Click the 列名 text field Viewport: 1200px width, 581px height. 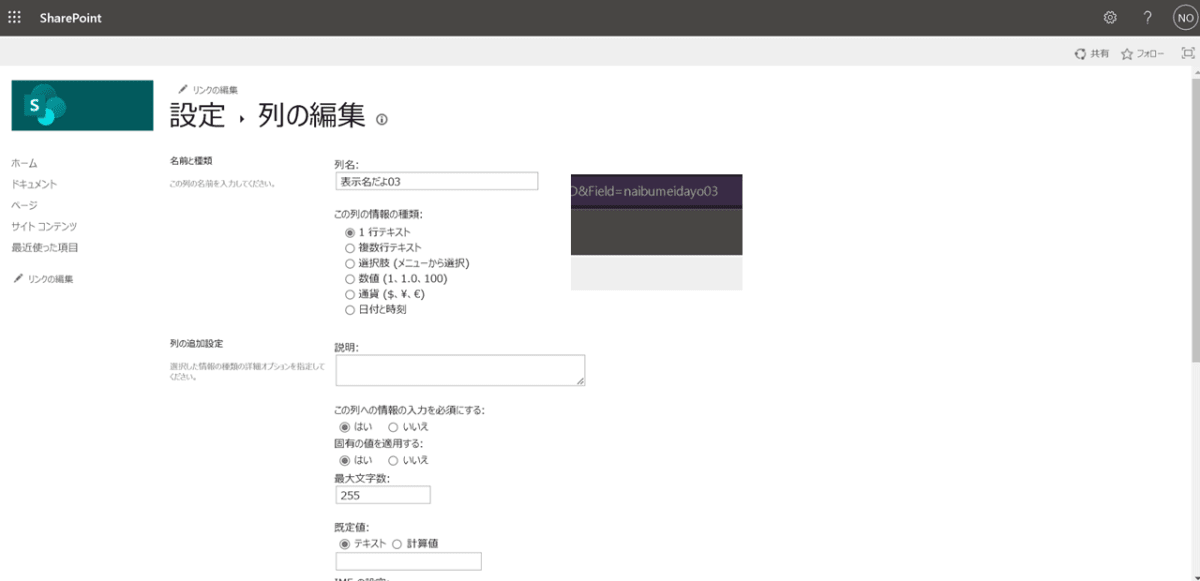pyautogui.click(x=437, y=181)
